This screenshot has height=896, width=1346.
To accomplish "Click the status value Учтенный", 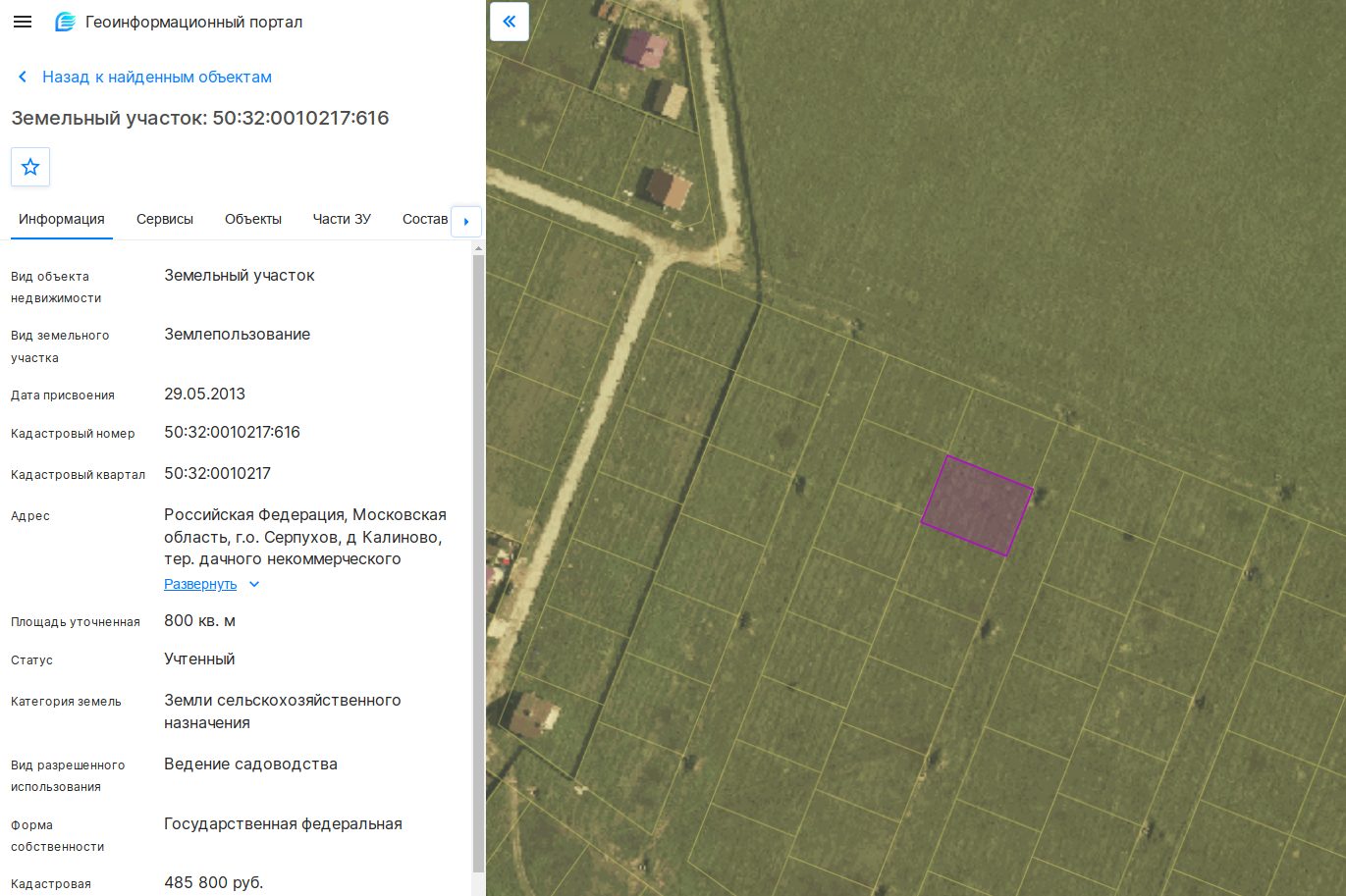I will 199,659.
